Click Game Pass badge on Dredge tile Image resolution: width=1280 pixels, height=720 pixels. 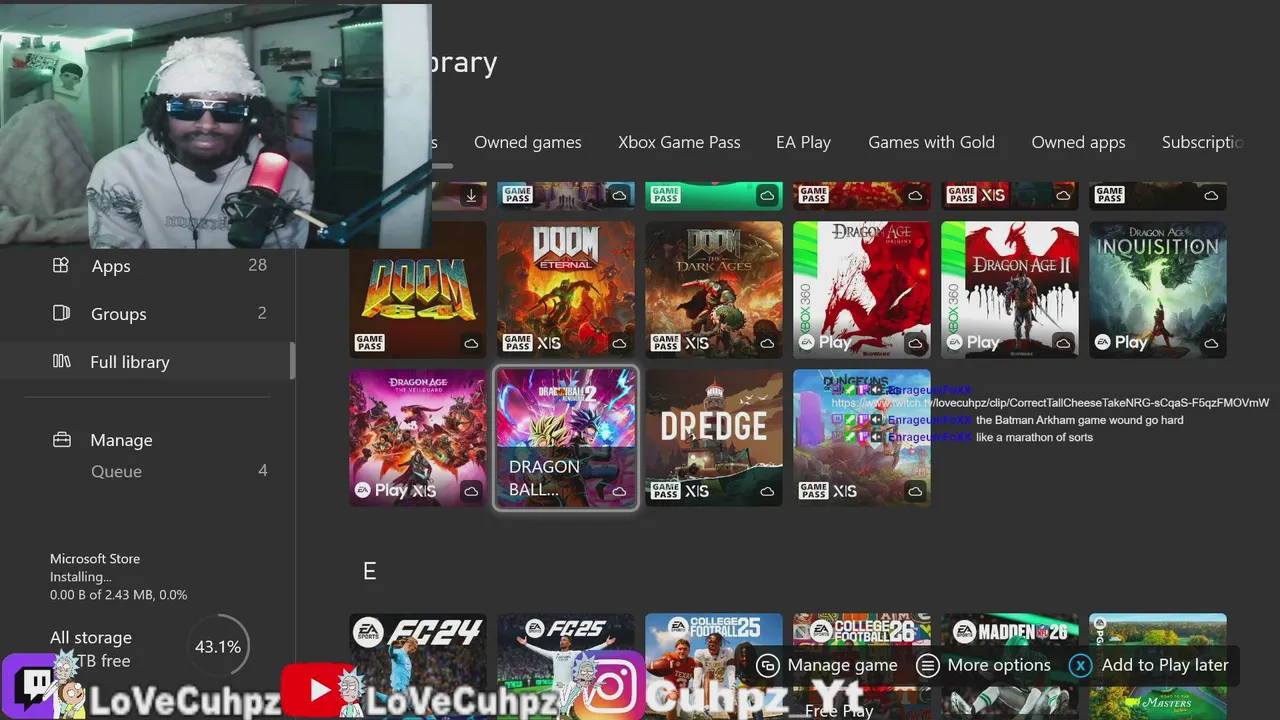point(666,491)
